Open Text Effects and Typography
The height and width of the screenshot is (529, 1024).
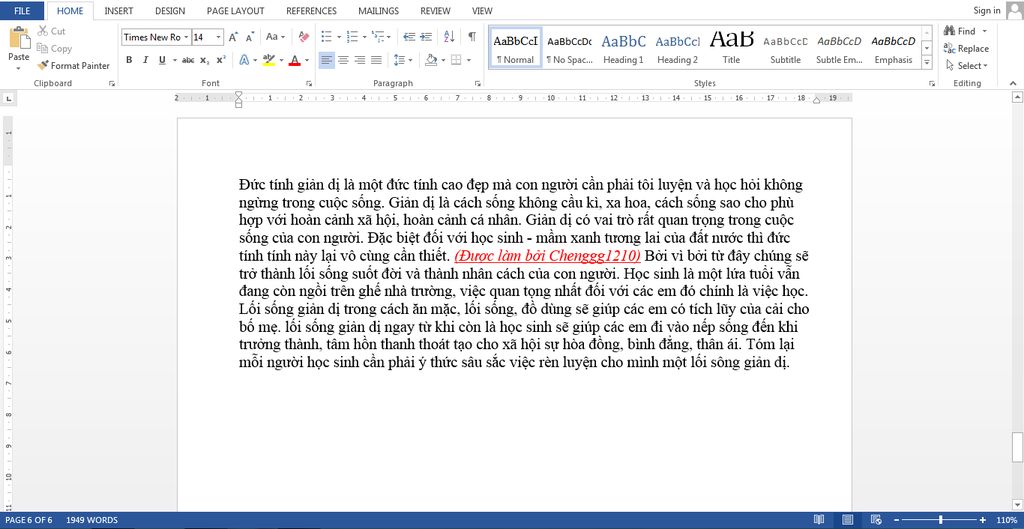tap(244, 60)
